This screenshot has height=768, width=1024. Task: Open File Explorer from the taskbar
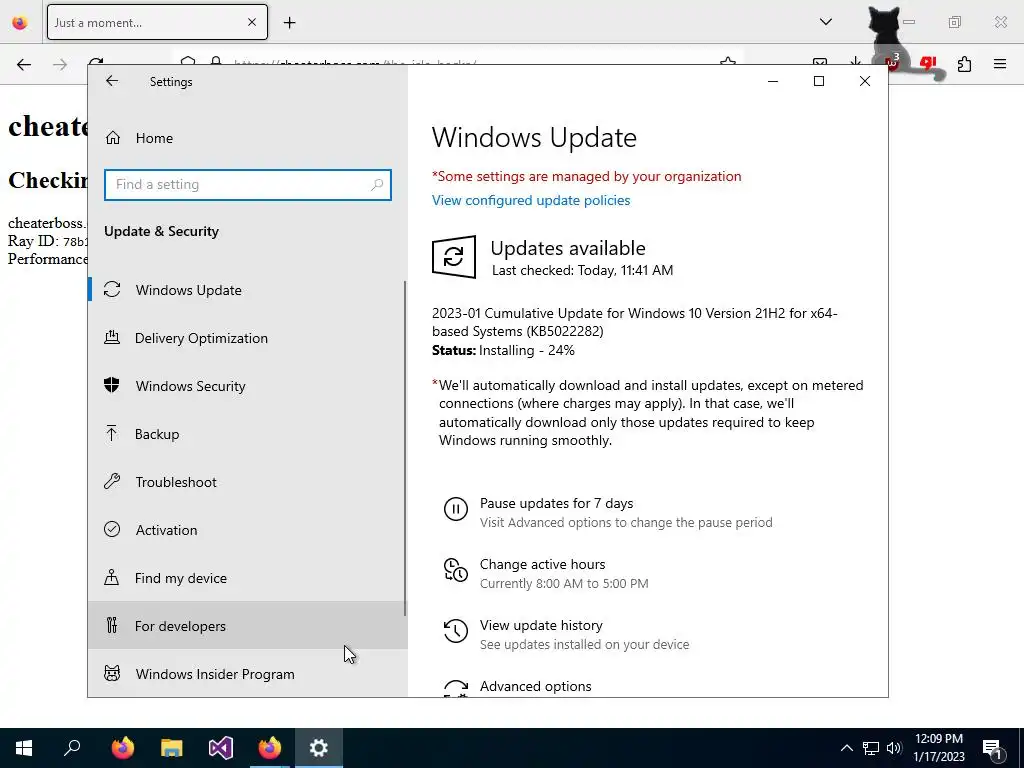(x=172, y=748)
